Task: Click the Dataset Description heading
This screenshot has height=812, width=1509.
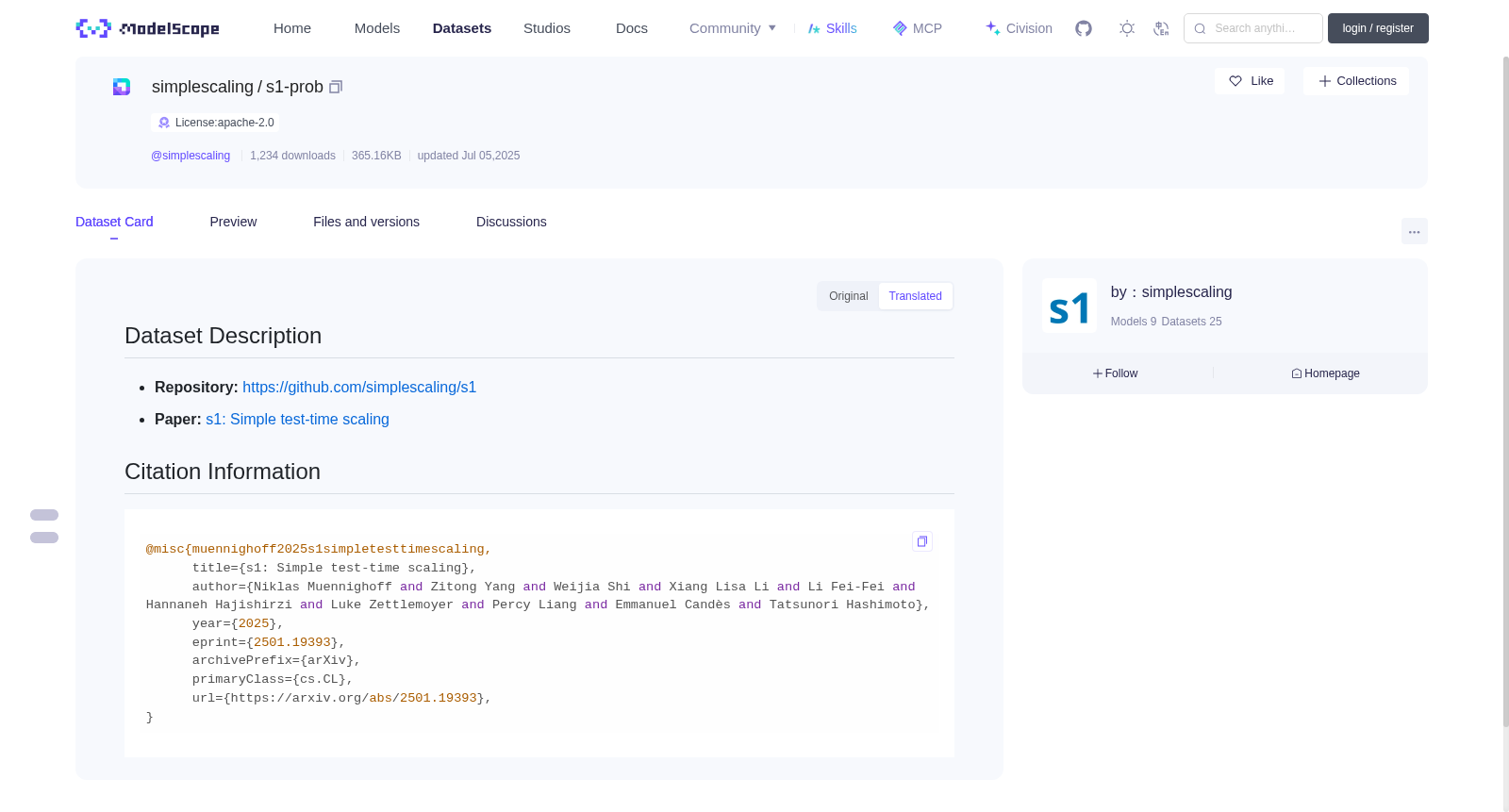Action: point(224,336)
